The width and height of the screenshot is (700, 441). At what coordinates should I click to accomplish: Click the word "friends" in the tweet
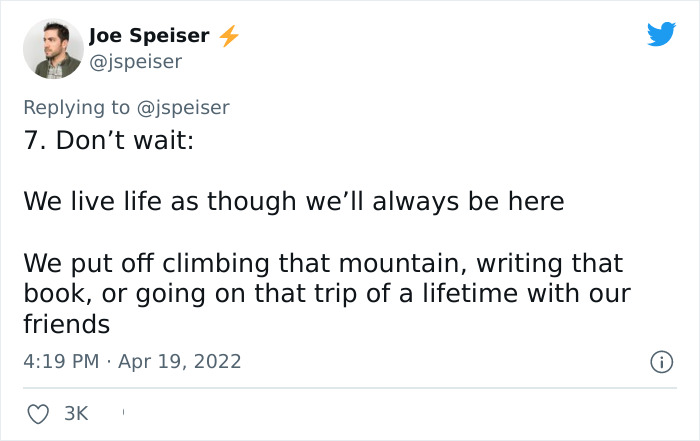tap(66, 325)
